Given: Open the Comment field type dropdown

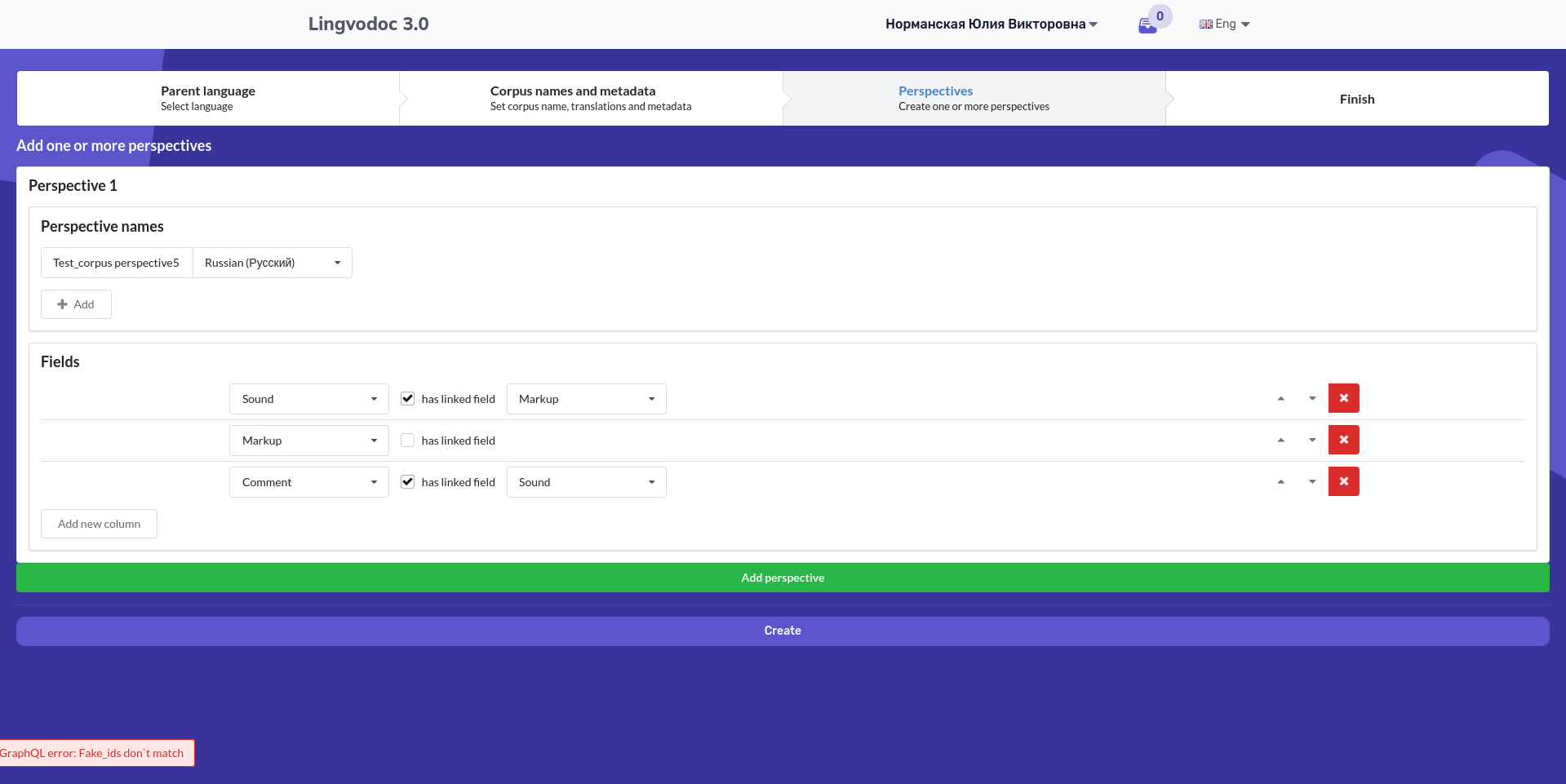Looking at the screenshot, I should click(x=309, y=482).
